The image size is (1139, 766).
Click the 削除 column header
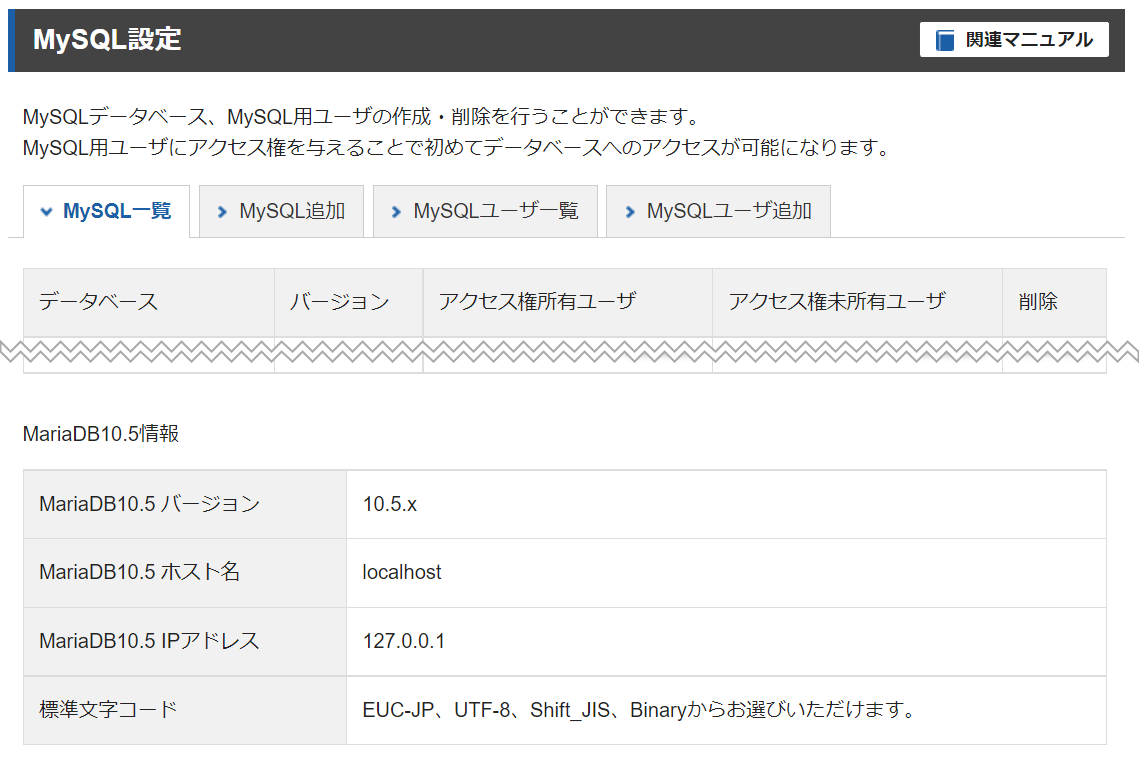tap(1054, 302)
